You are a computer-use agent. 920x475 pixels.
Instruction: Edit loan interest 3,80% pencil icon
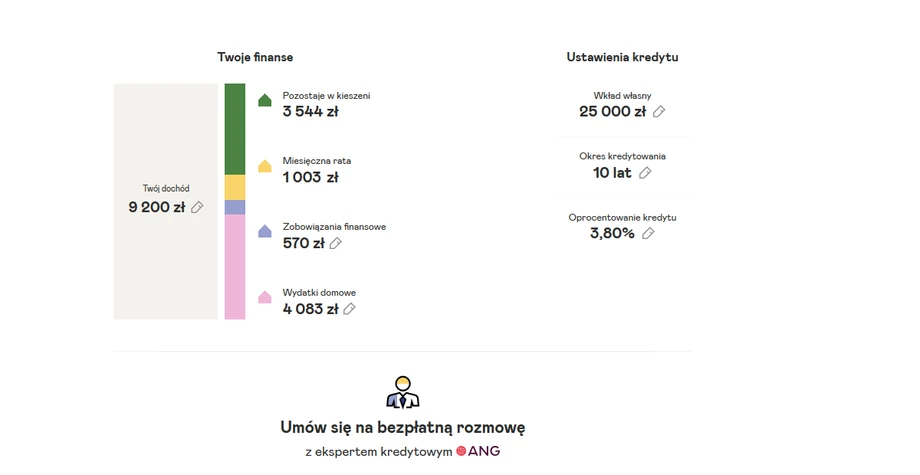648,233
